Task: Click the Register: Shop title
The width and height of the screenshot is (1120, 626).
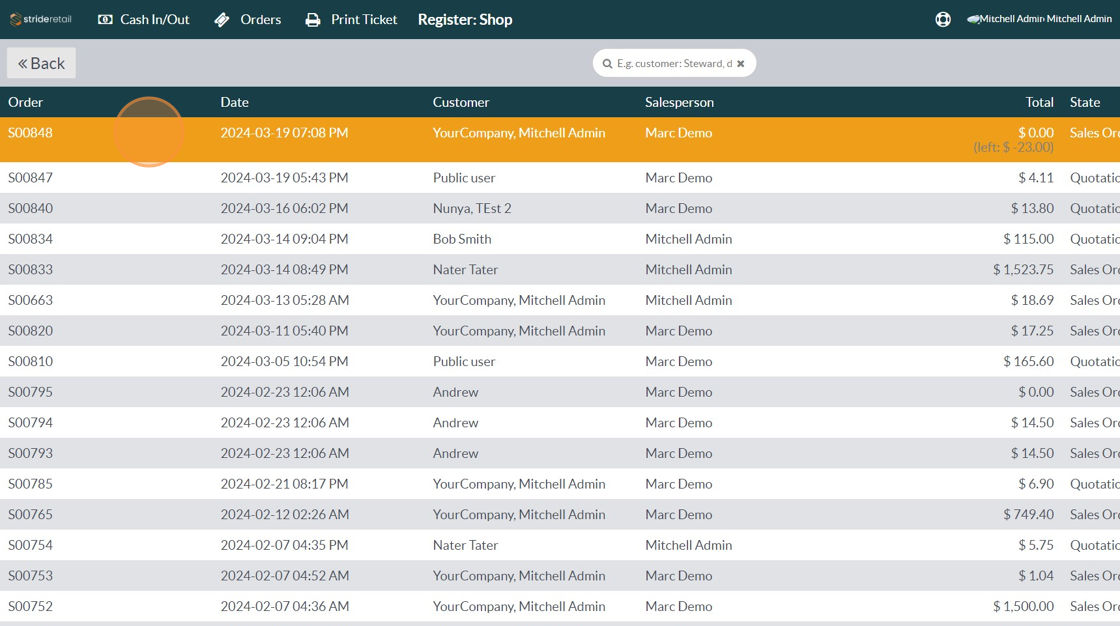Action: [x=465, y=19]
